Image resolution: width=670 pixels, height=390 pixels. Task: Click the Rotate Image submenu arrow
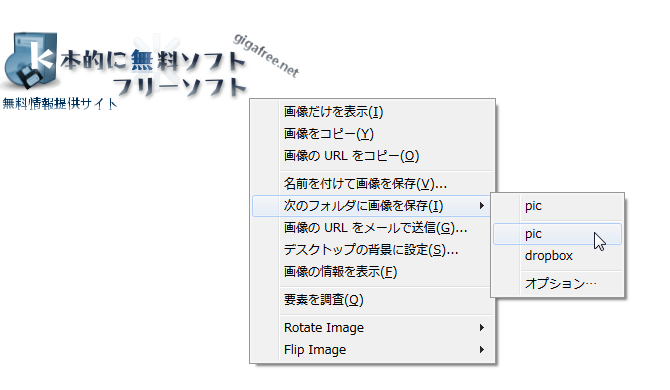tap(482, 328)
